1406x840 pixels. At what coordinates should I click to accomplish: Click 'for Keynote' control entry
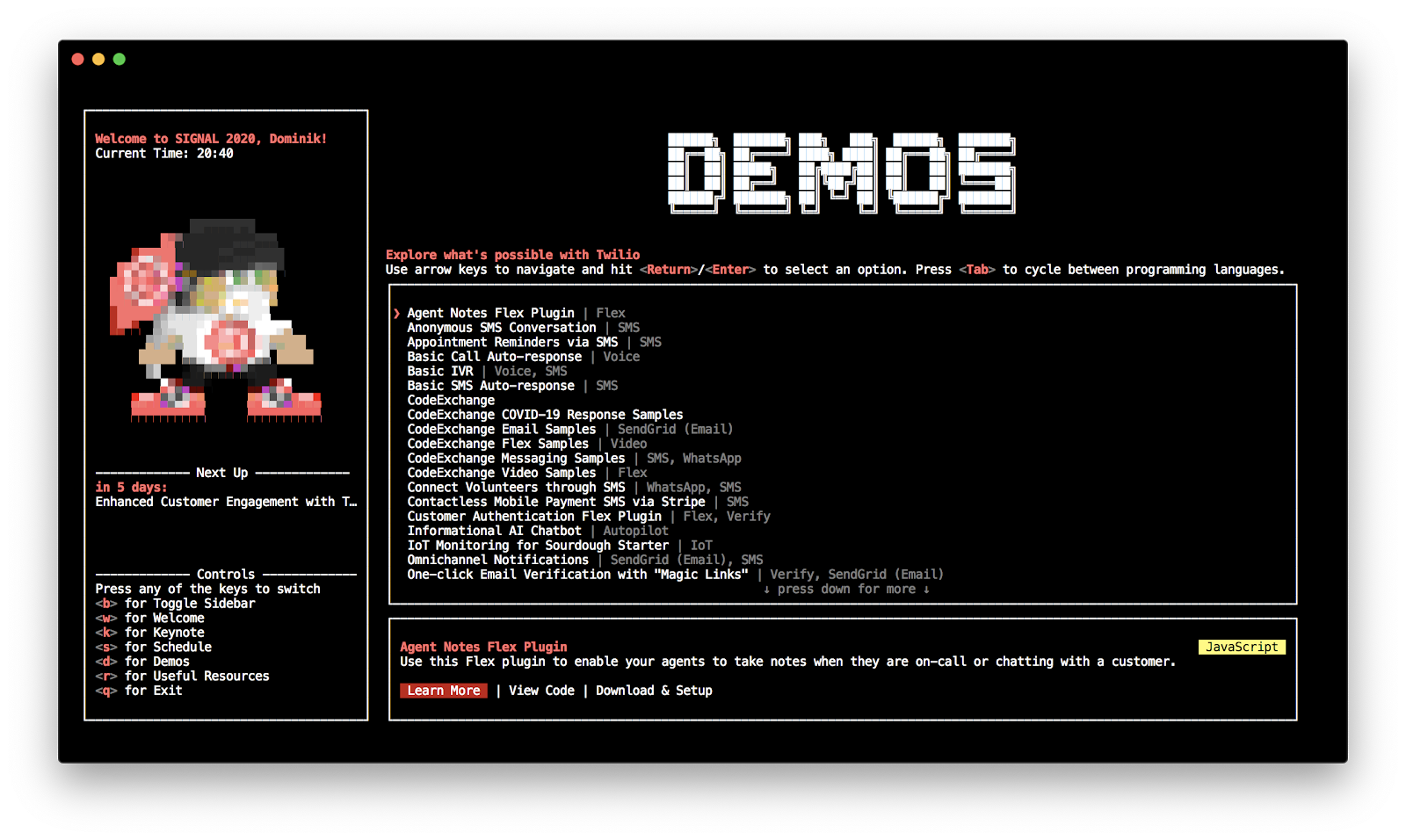tap(149, 633)
